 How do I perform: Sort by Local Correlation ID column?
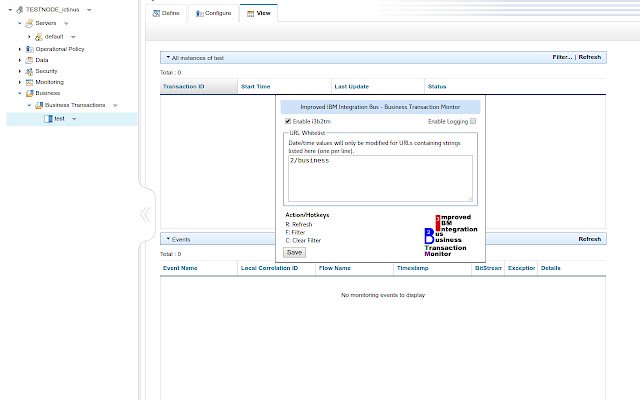pyautogui.click(x=277, y=268)
